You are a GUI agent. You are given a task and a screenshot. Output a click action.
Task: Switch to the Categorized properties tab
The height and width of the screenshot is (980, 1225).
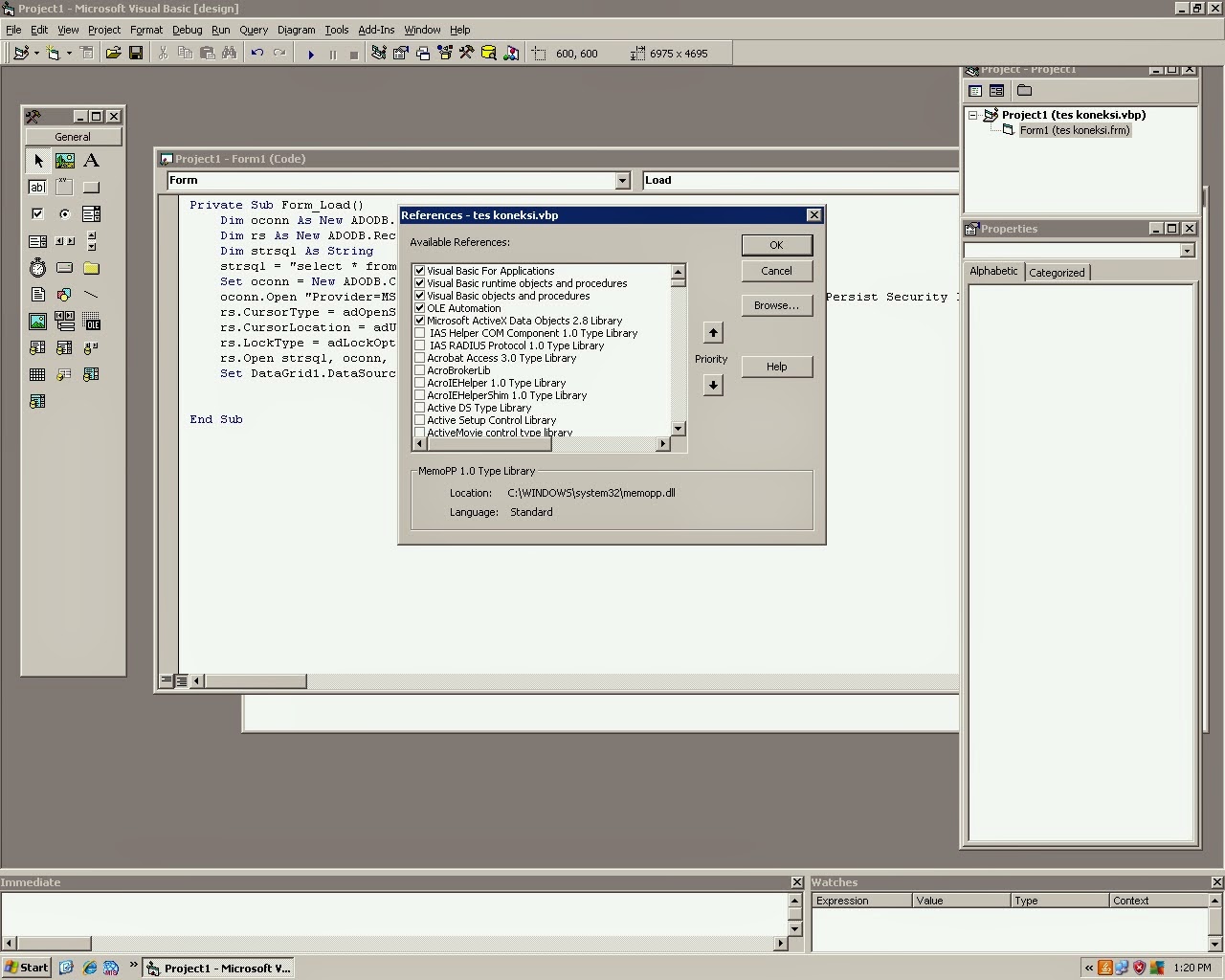1057,273
